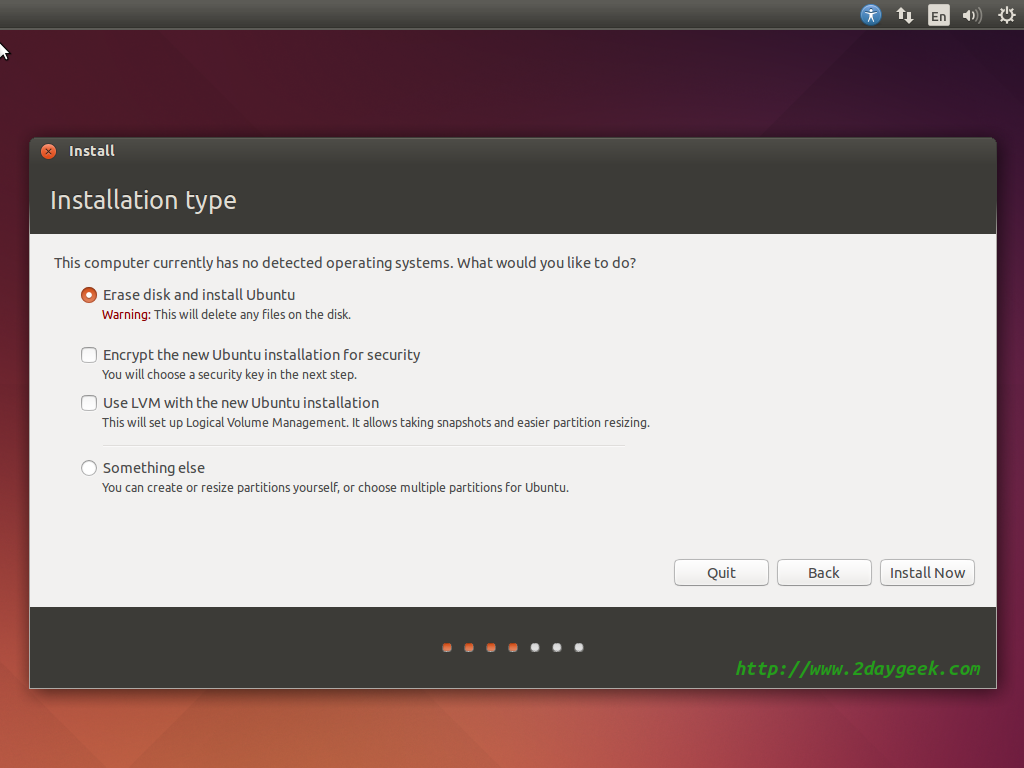Image resolution: width=1024 pixels, height=768 pixels.
Task: Select Erase disk and install Ubuntu
Action: coord(89,295)
